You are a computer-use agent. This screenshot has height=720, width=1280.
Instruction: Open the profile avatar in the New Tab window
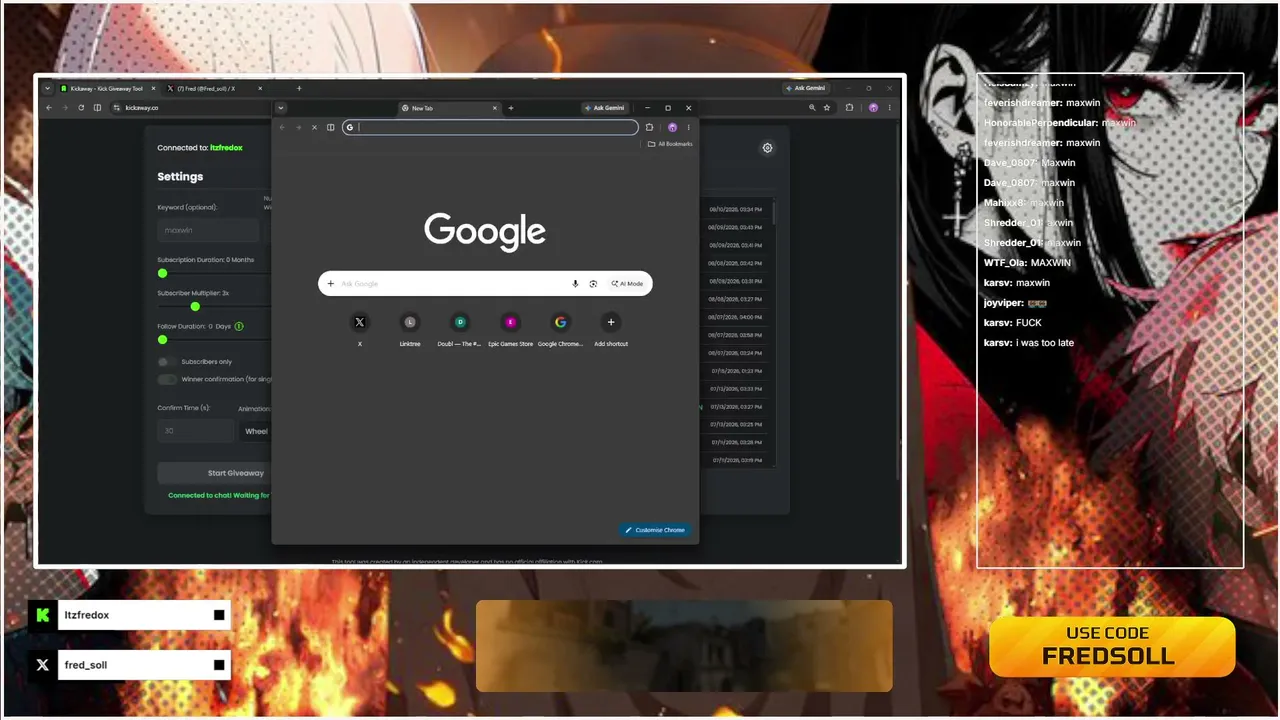coord(673,127)
